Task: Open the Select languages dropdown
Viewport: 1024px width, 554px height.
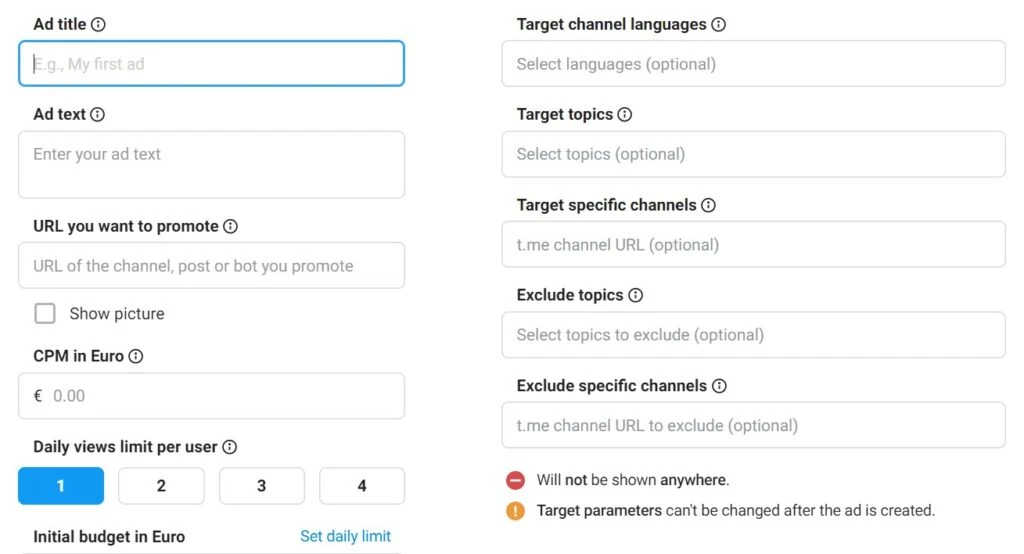Action: click(754, 63)
